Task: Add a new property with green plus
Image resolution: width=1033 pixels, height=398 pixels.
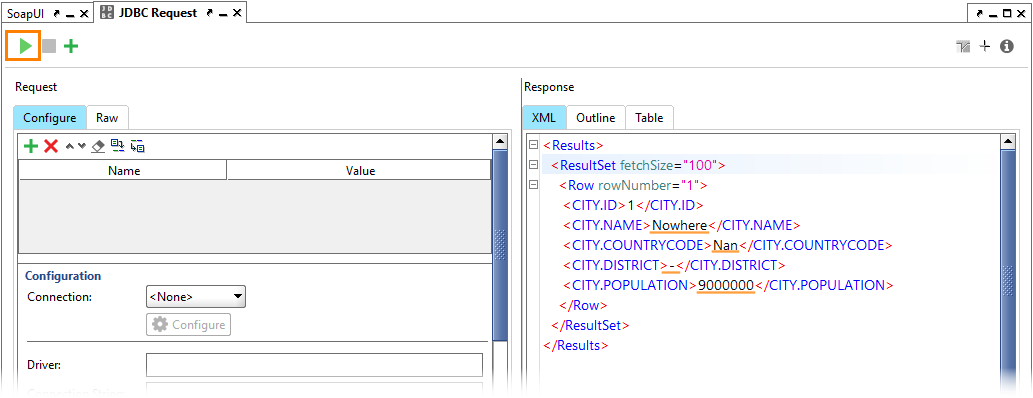Action: click(x=30, y=146)
